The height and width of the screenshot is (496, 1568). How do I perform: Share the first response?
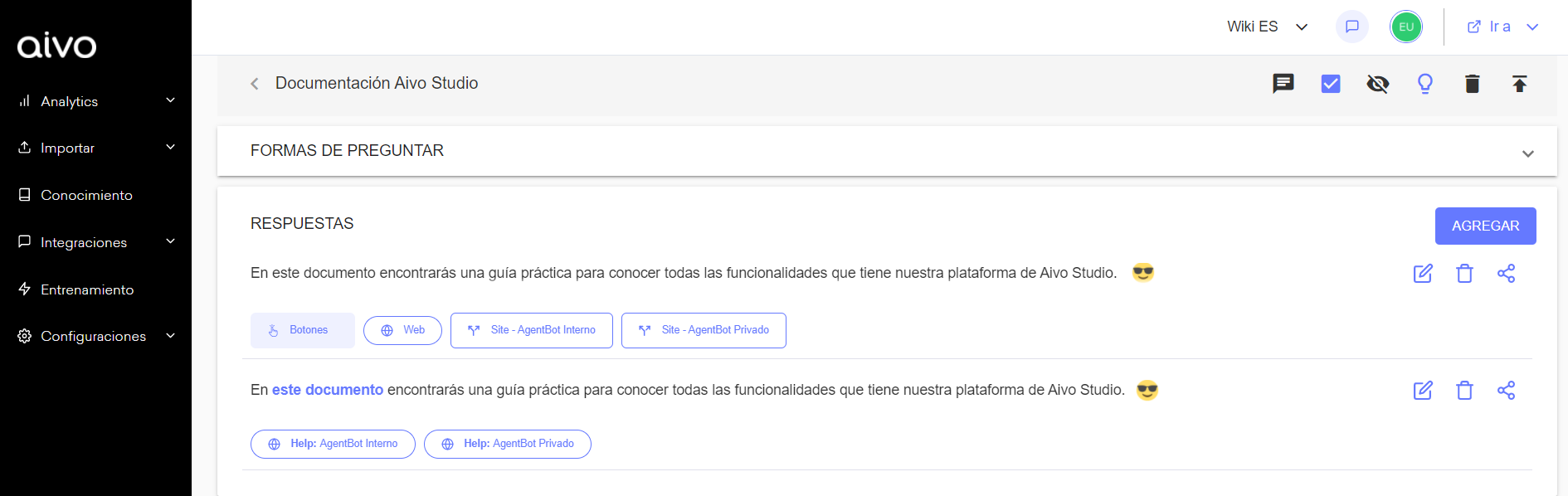pos(1507,273)
